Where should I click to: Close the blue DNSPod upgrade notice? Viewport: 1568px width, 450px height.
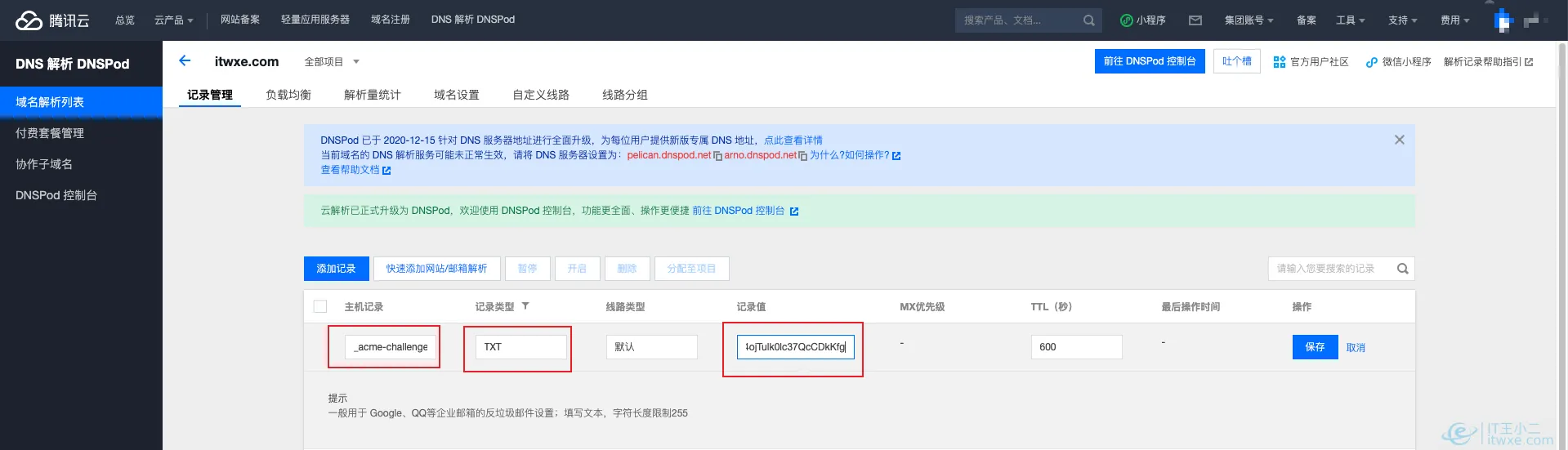1399,140
